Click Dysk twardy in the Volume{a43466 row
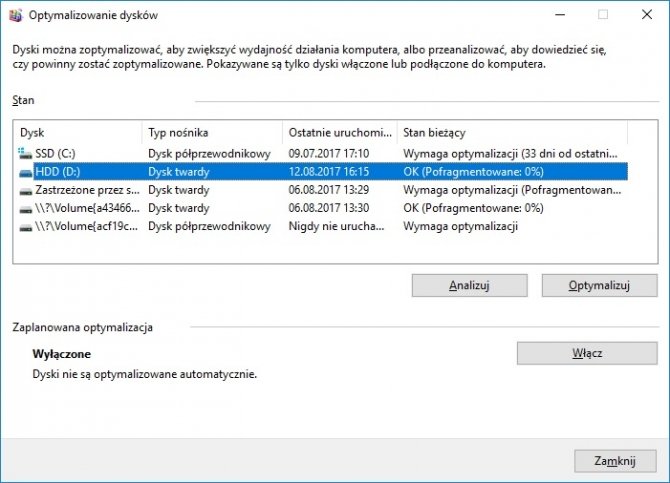Image resolution: width=670 pixels, height=483 pixels. pos(179,208)
